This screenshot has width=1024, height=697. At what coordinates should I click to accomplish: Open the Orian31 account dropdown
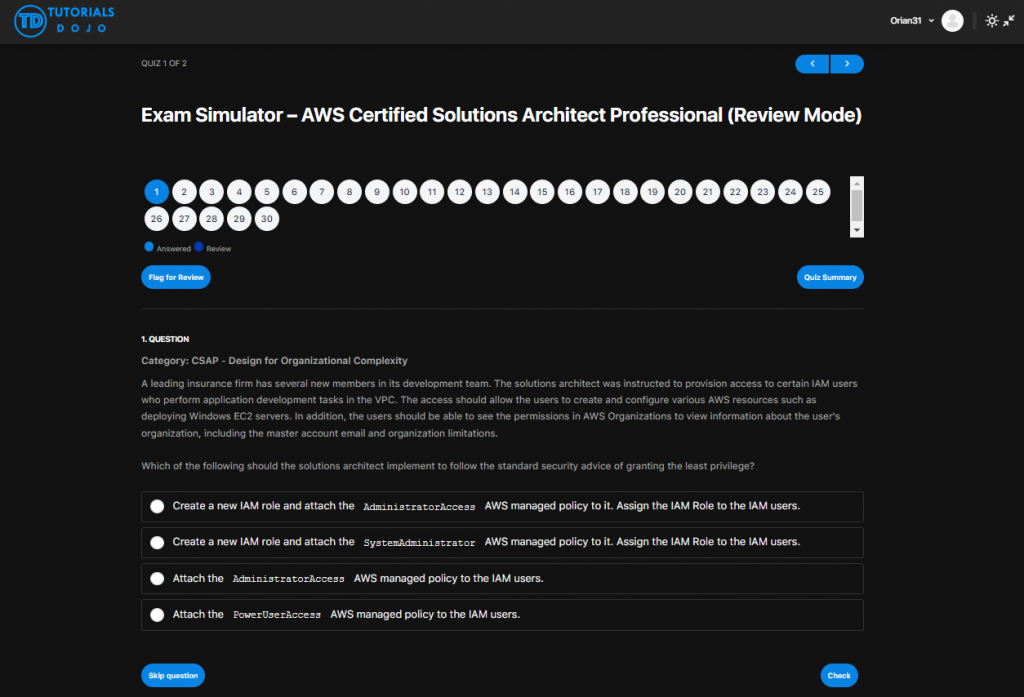pos(910,20)
